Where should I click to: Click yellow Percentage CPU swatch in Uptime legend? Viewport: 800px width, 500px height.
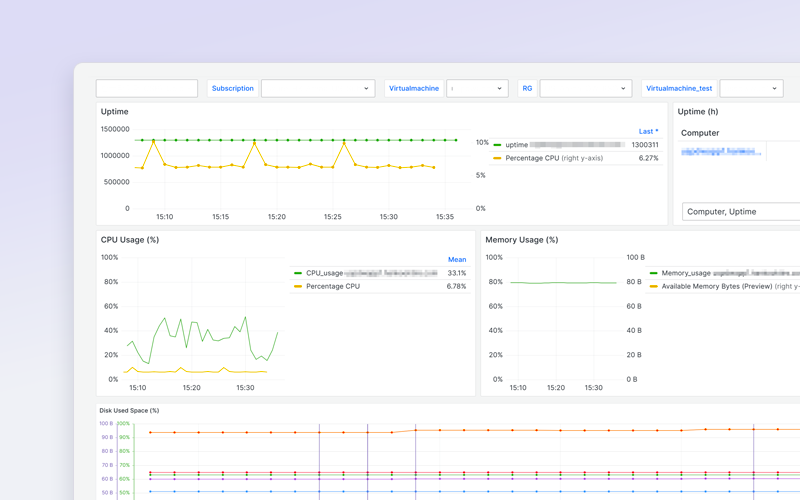coord(497,158)
